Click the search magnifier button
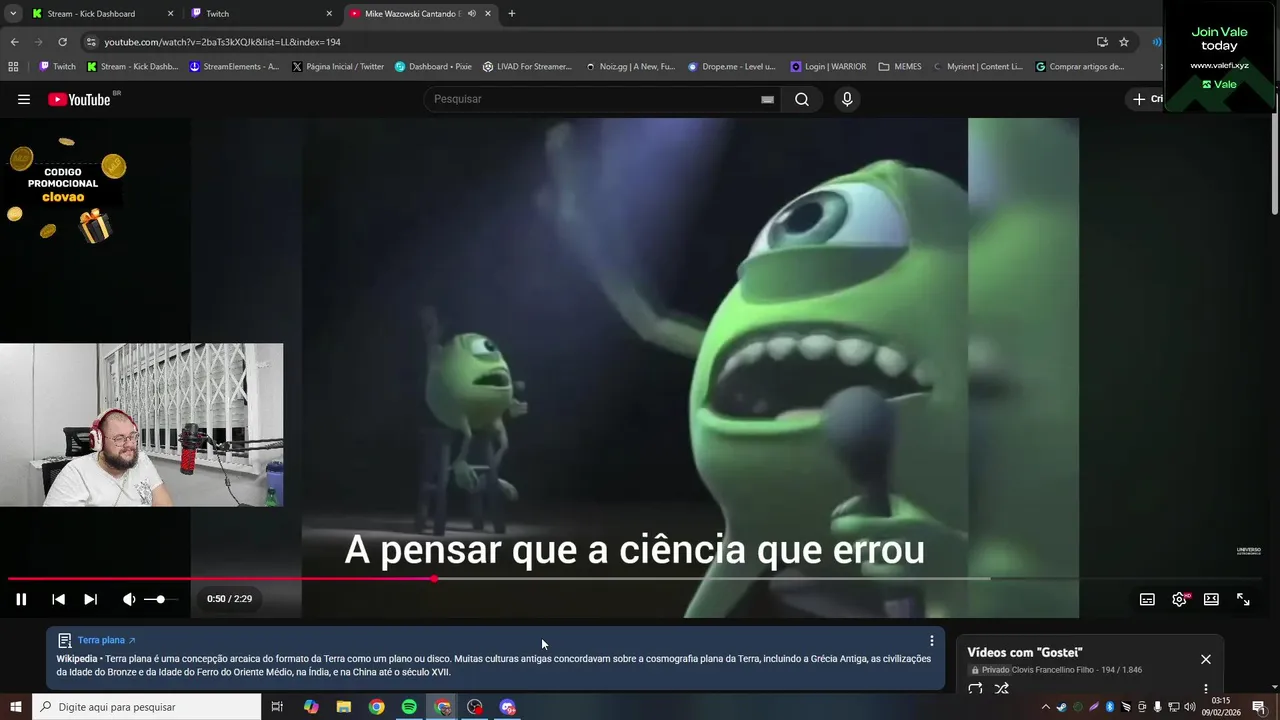1280x720 pixels. click(x=802, y=99)
